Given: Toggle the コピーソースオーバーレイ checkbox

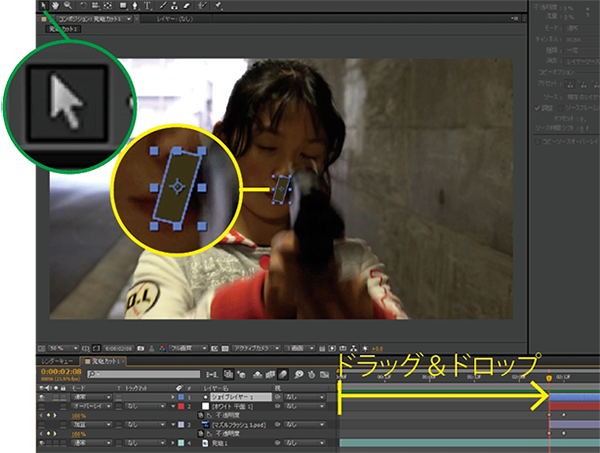Looking at the screenshot, I should 537,142.
